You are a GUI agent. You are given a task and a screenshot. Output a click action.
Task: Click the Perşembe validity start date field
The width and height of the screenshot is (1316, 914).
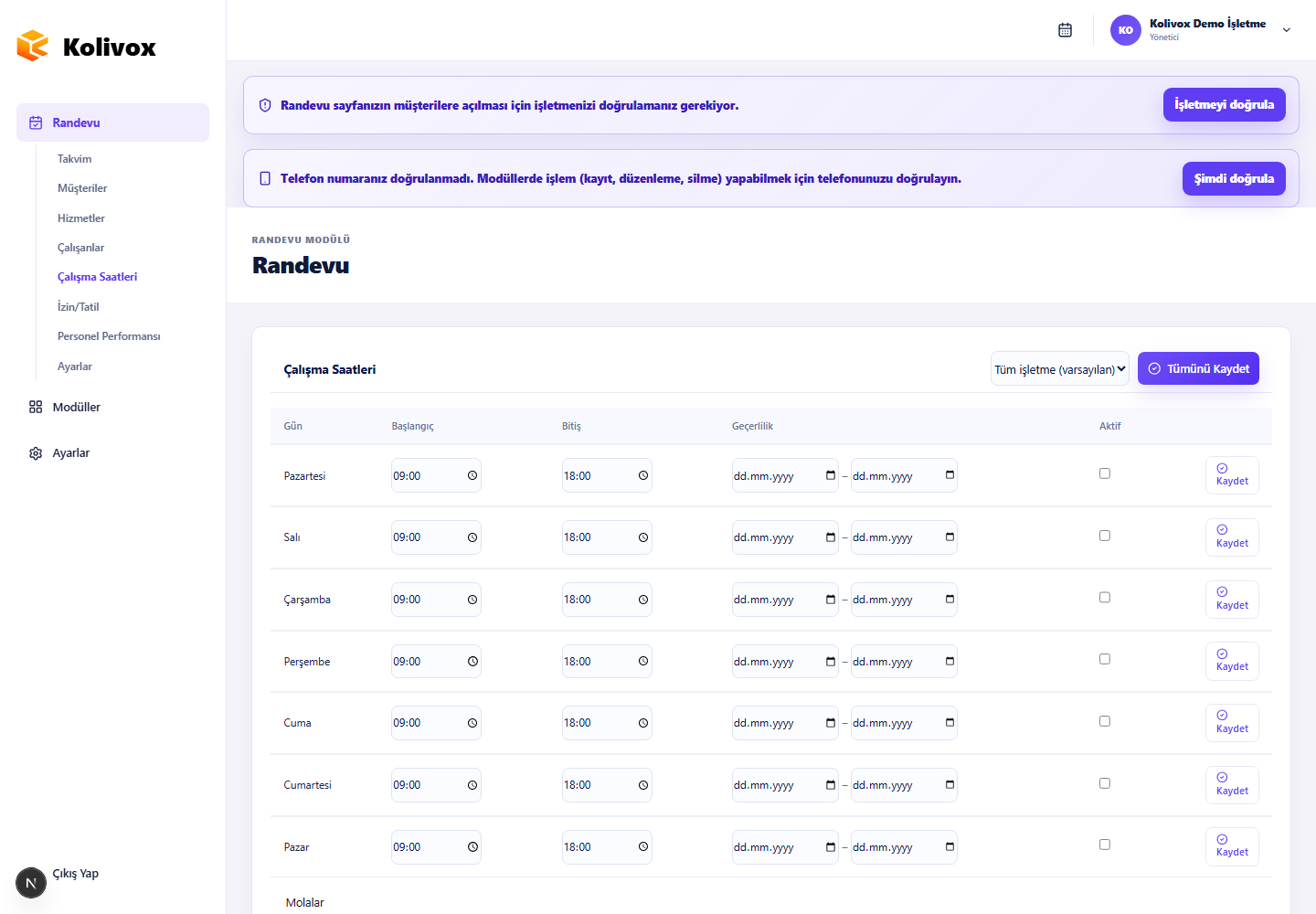tap(785, 661)
